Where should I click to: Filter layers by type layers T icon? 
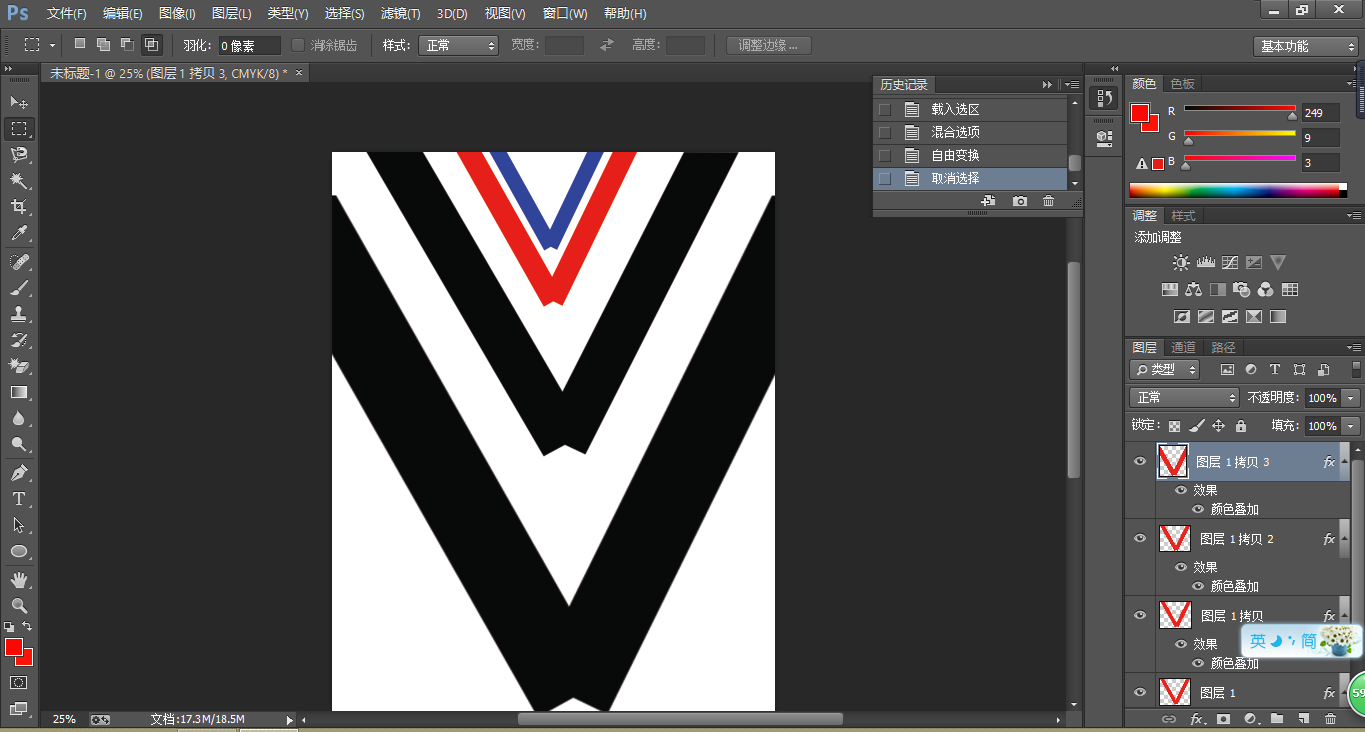click(x=1275, y=369)
